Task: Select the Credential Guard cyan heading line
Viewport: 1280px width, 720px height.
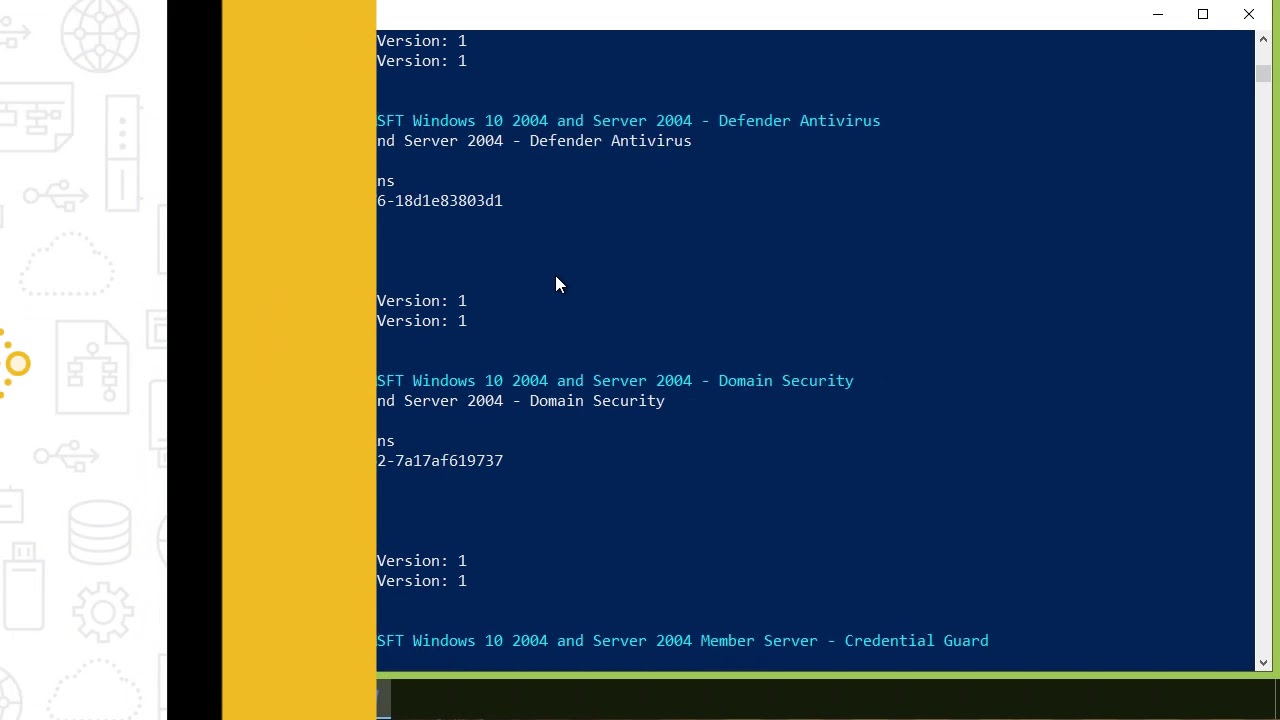Action: click(682, 641)
